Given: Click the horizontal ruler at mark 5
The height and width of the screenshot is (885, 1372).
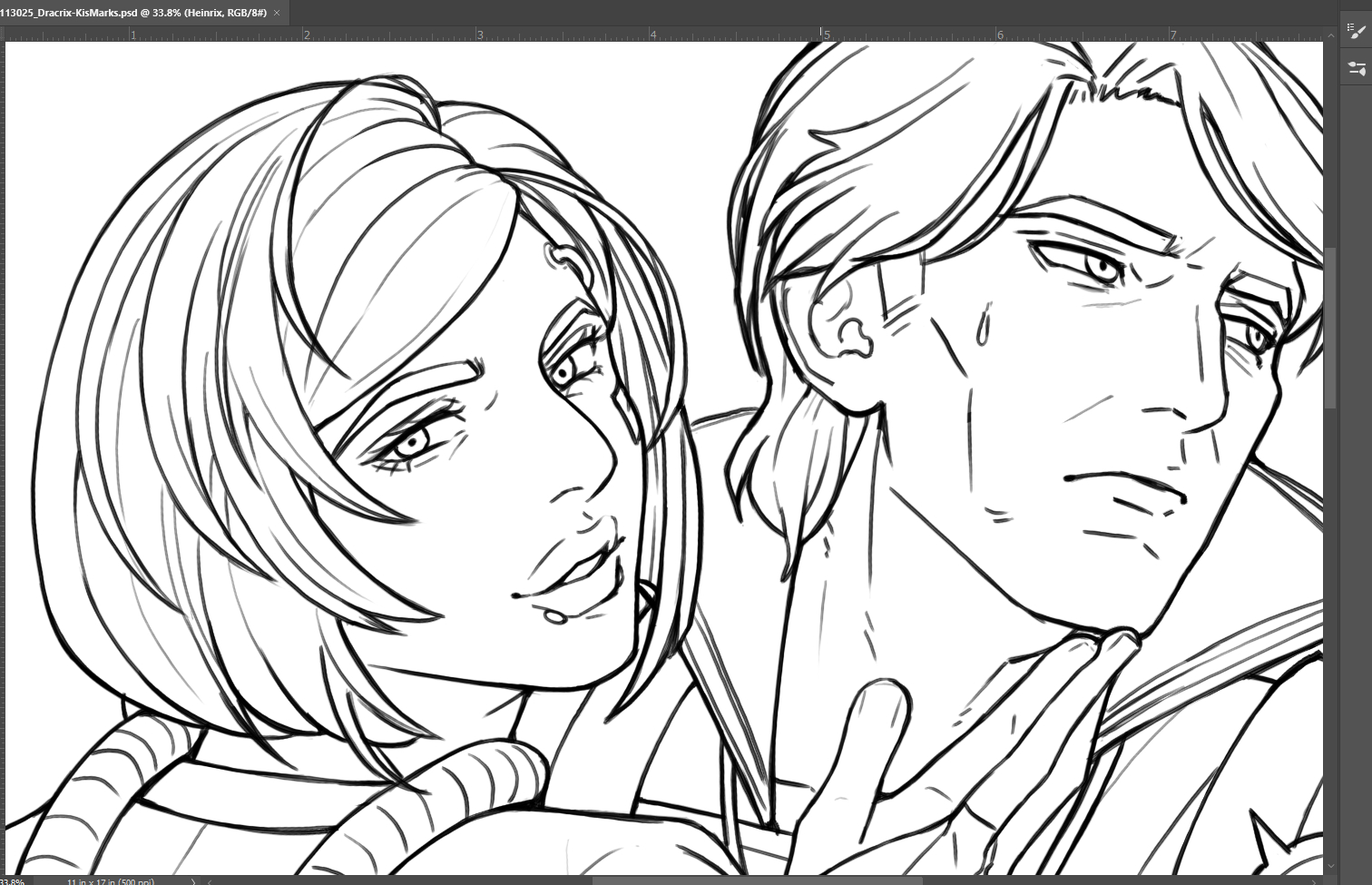Looking at the screenshot, I should (x=826, y=35).
